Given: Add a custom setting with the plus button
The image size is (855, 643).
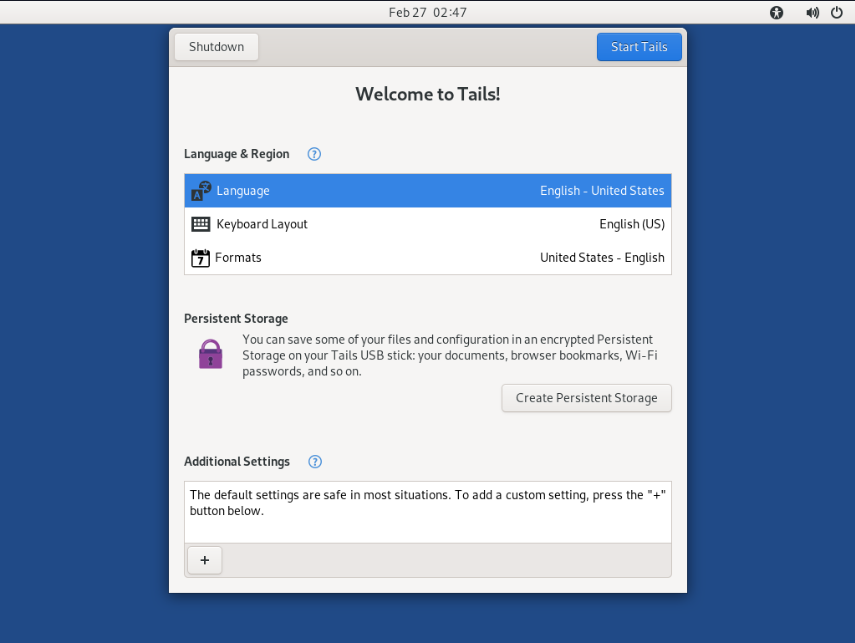Looking at the screenshot, I should (x=204, y=560).
